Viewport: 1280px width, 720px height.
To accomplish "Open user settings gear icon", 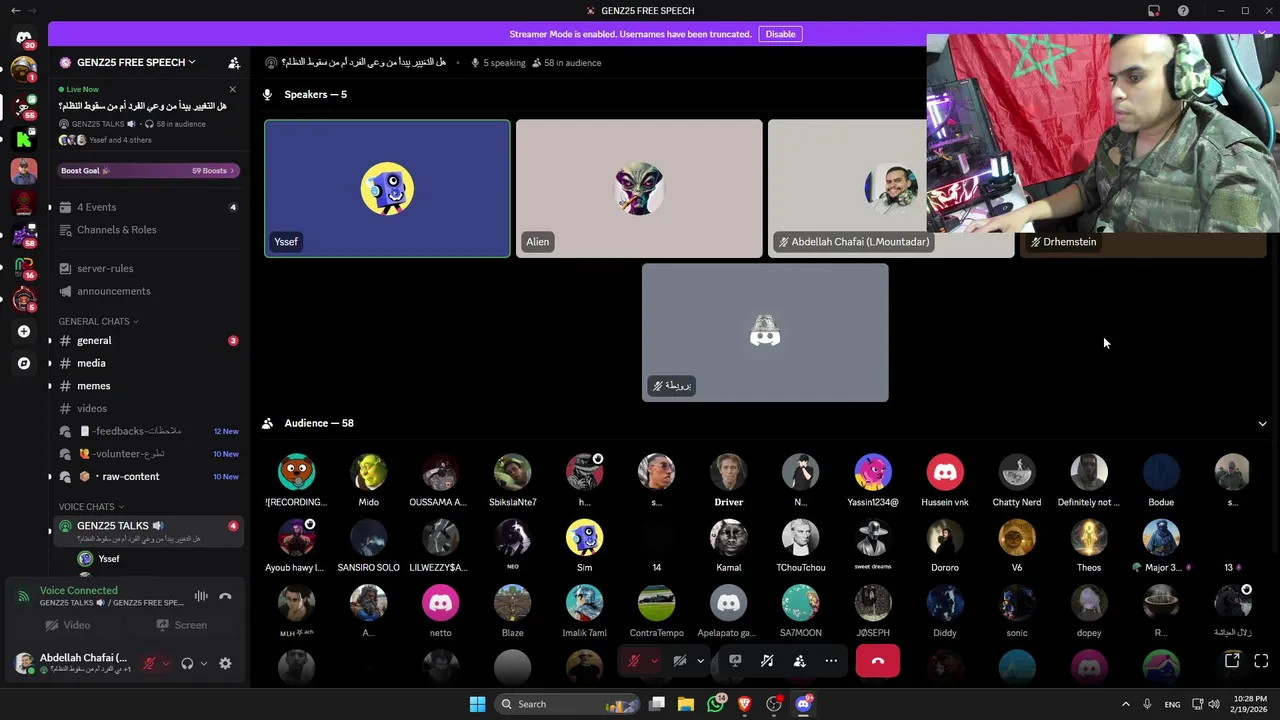I will click(x=225, y=663).
